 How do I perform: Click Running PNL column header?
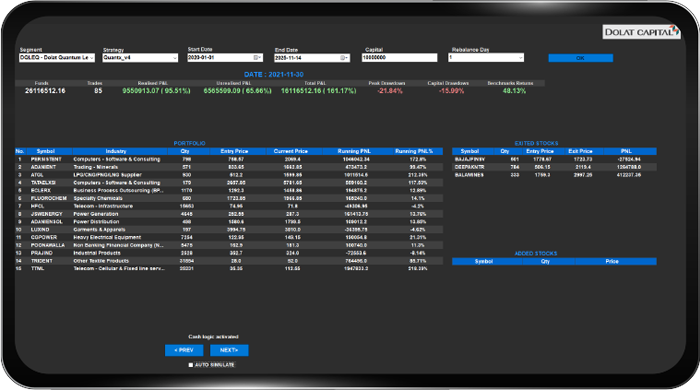354,151
